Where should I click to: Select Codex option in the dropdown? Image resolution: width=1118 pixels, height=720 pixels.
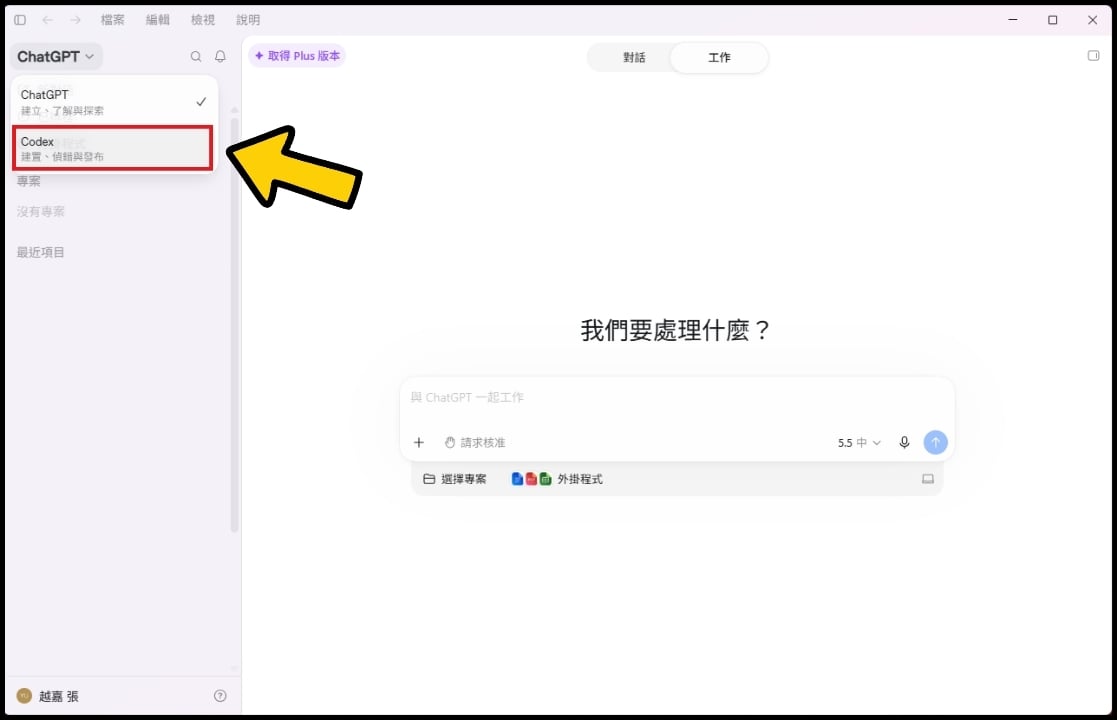pyautogui.click(x=113, y=148)
